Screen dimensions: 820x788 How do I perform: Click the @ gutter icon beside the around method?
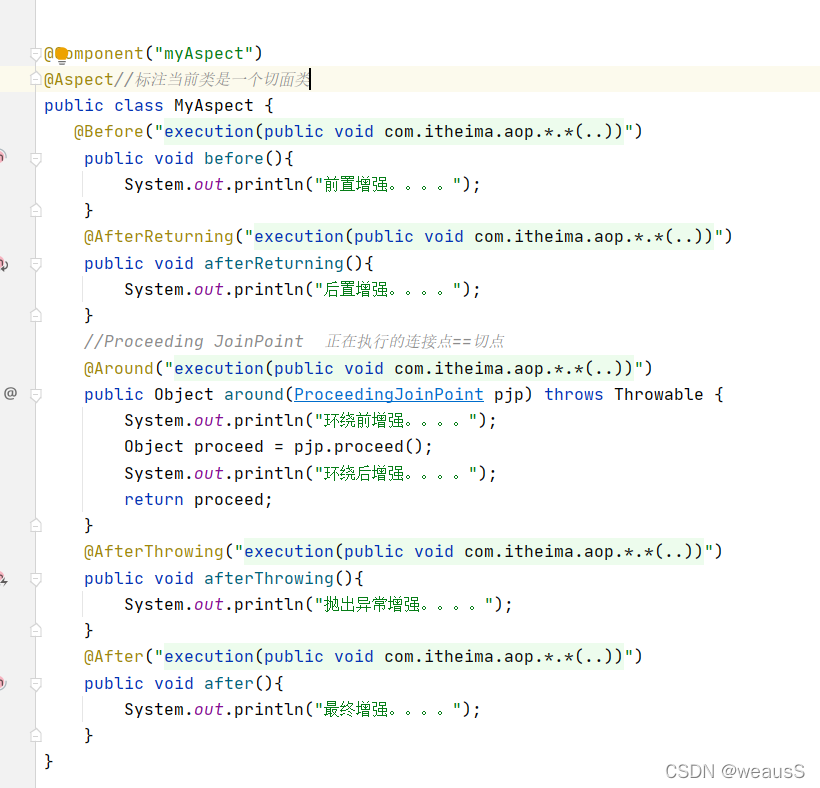[x=10, y=393]
